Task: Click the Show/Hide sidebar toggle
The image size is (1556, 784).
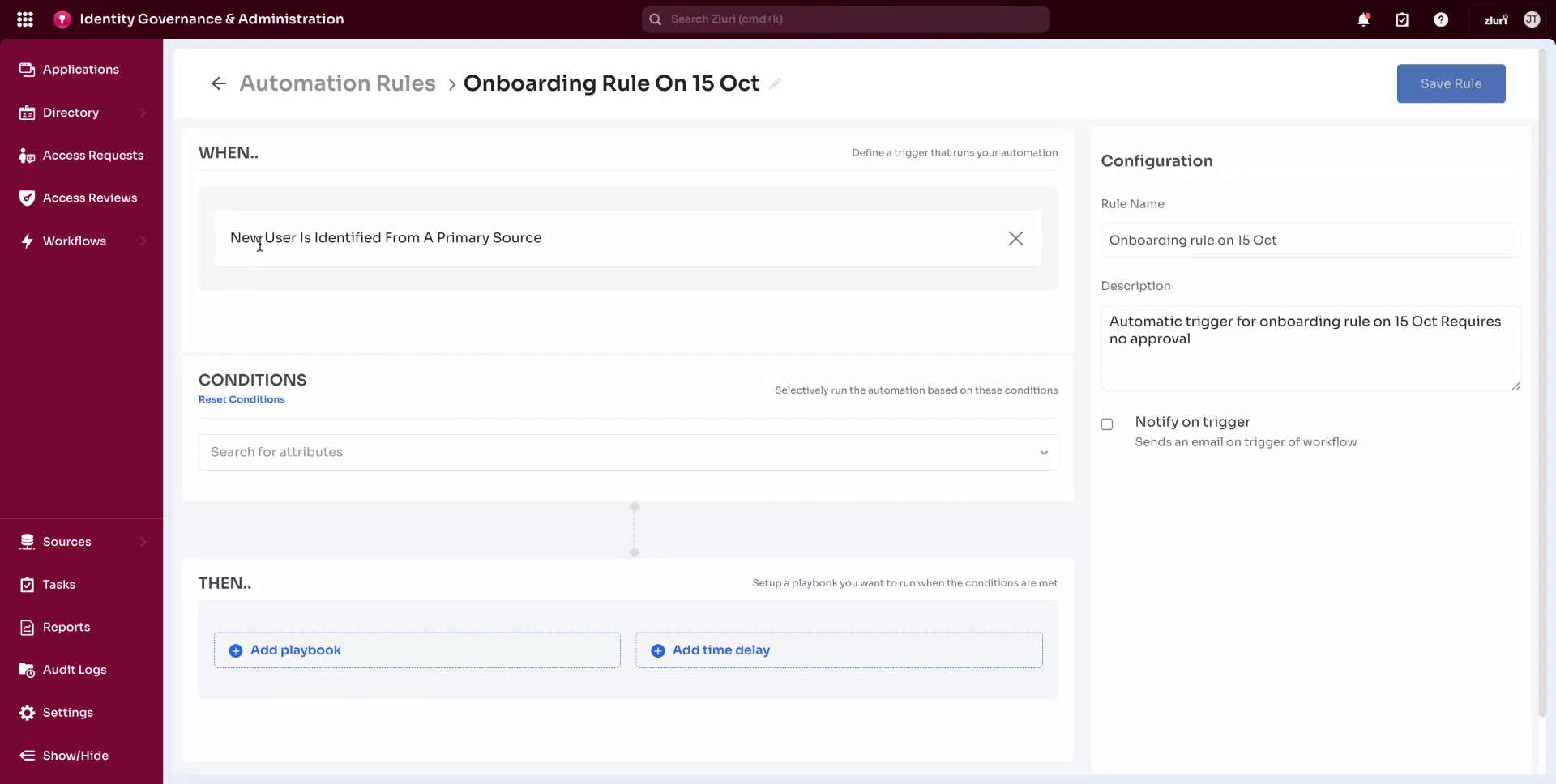Action: (75, 755)
